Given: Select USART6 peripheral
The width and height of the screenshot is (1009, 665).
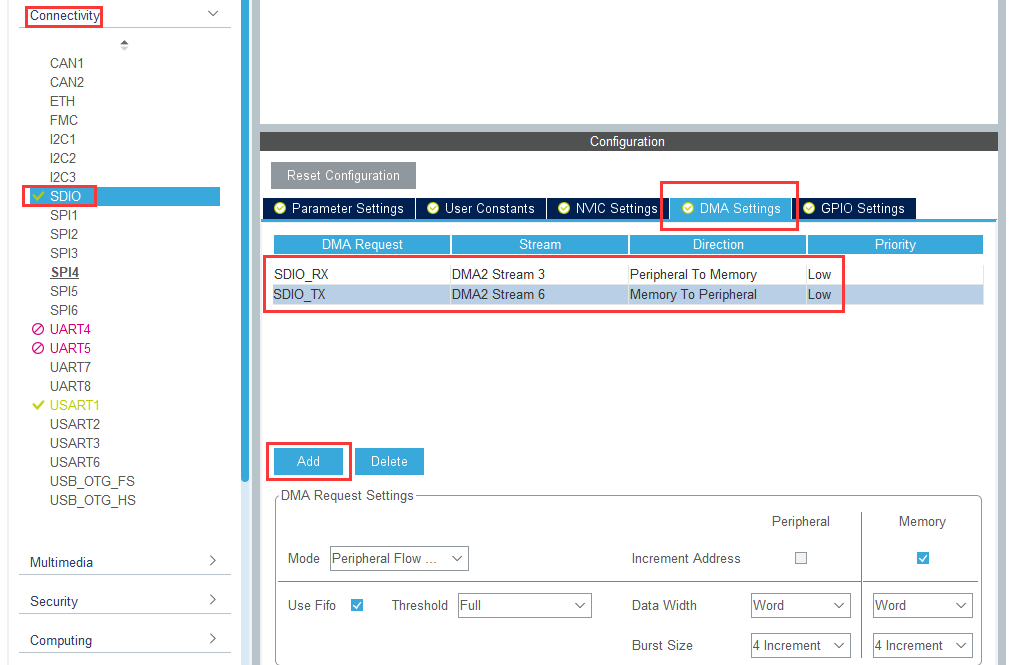Looking at the screenshot, I should 75,462.
